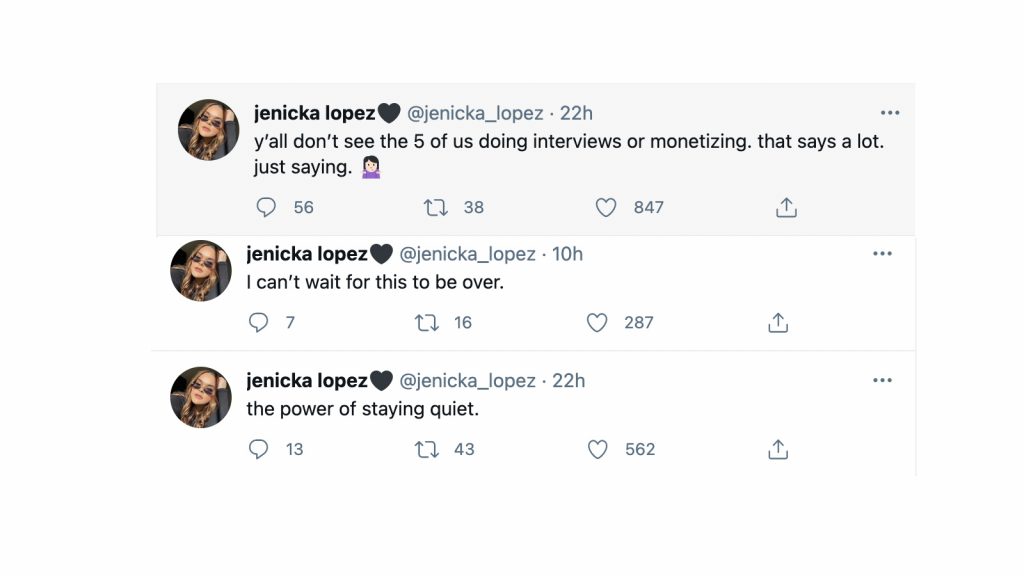Retweet the "can't wait for this to be over" tweet

coord(427,322)
